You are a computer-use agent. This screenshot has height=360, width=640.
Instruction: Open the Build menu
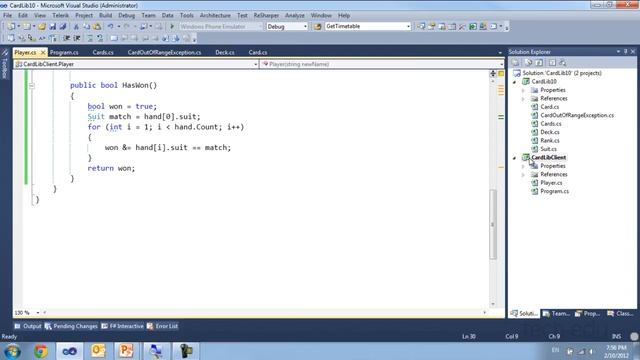pyautogui.click(x=105, y=16)
